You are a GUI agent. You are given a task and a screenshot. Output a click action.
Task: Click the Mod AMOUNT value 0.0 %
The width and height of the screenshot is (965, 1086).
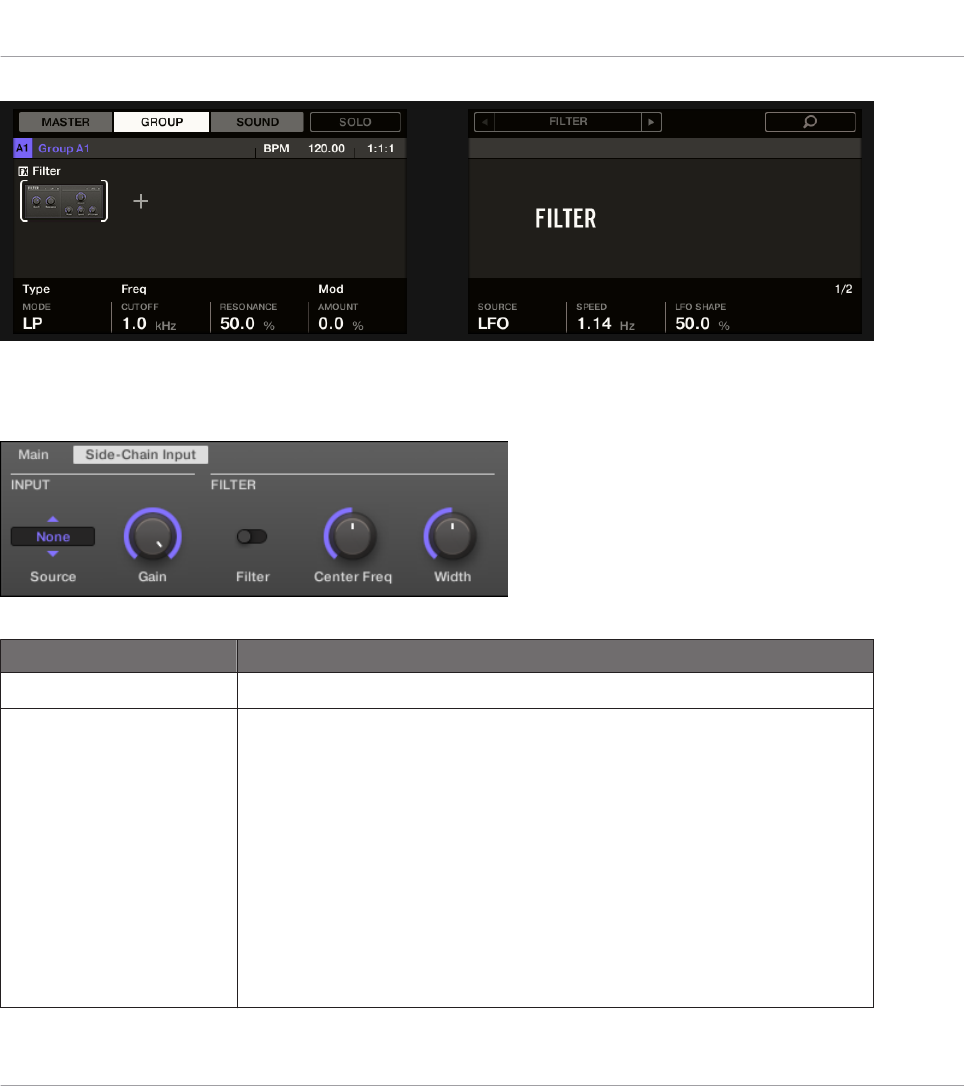(x=341, y=323)
